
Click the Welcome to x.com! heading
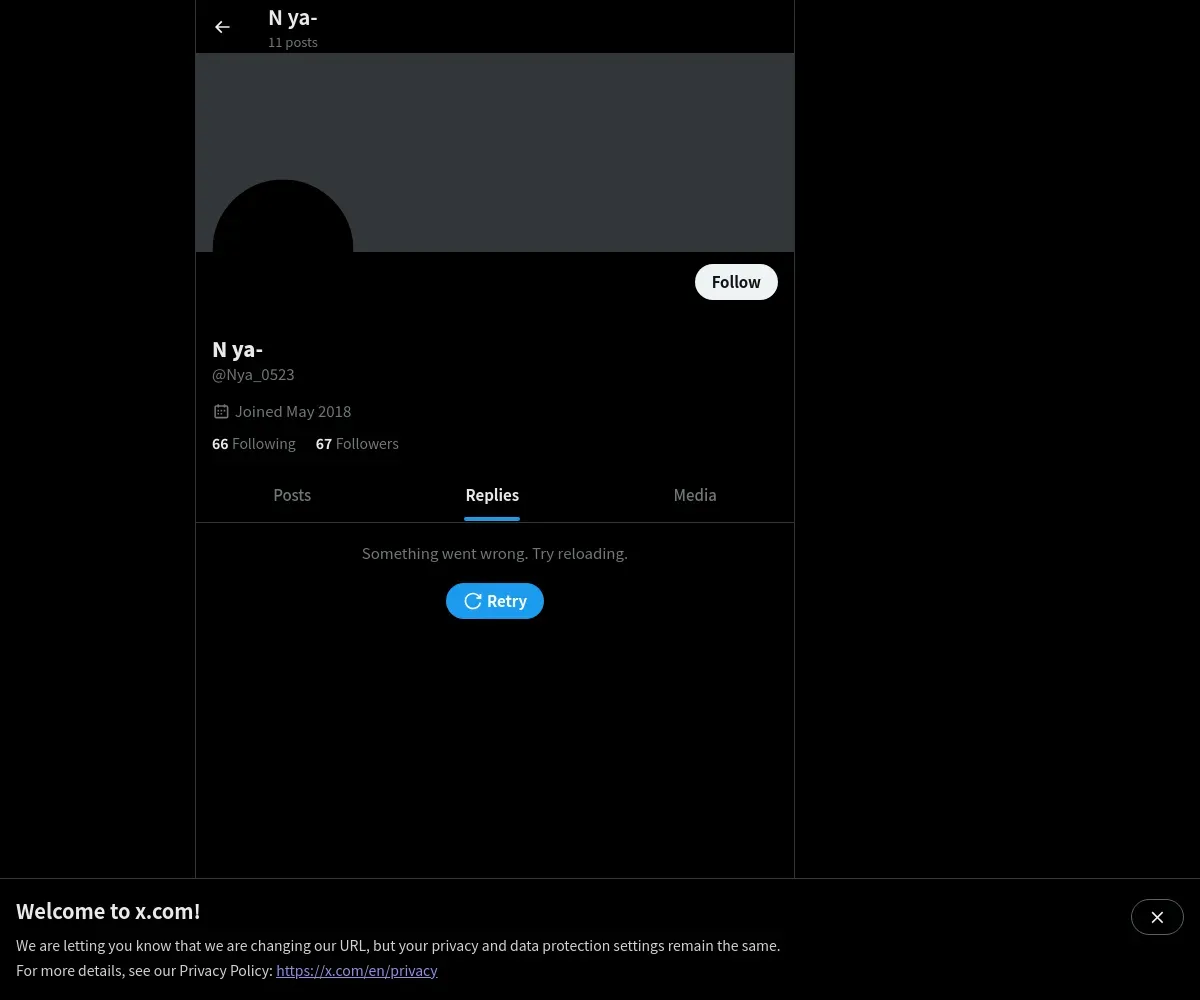[108, 911]
